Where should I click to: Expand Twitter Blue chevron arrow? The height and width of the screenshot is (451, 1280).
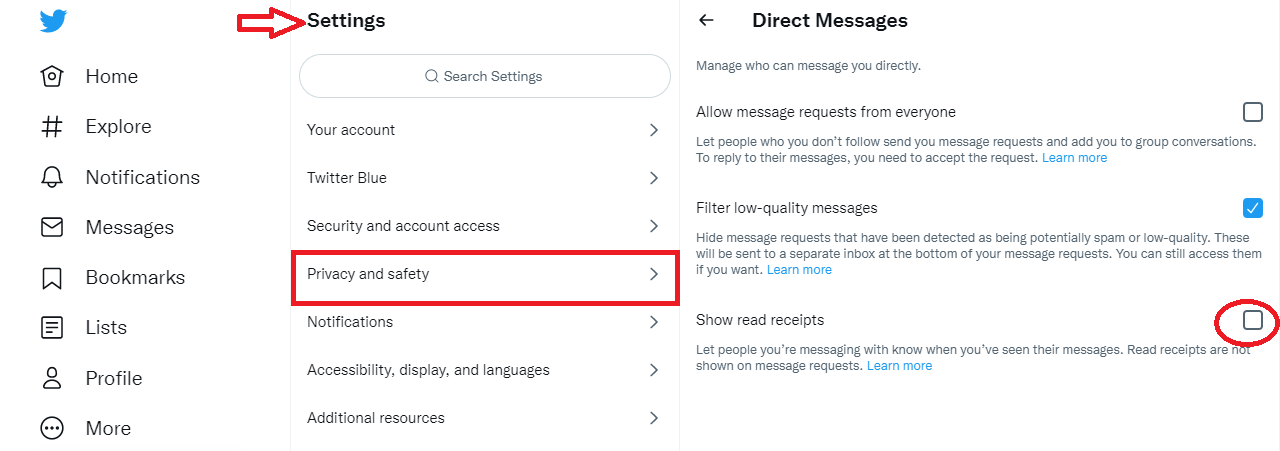coord(654,178)
